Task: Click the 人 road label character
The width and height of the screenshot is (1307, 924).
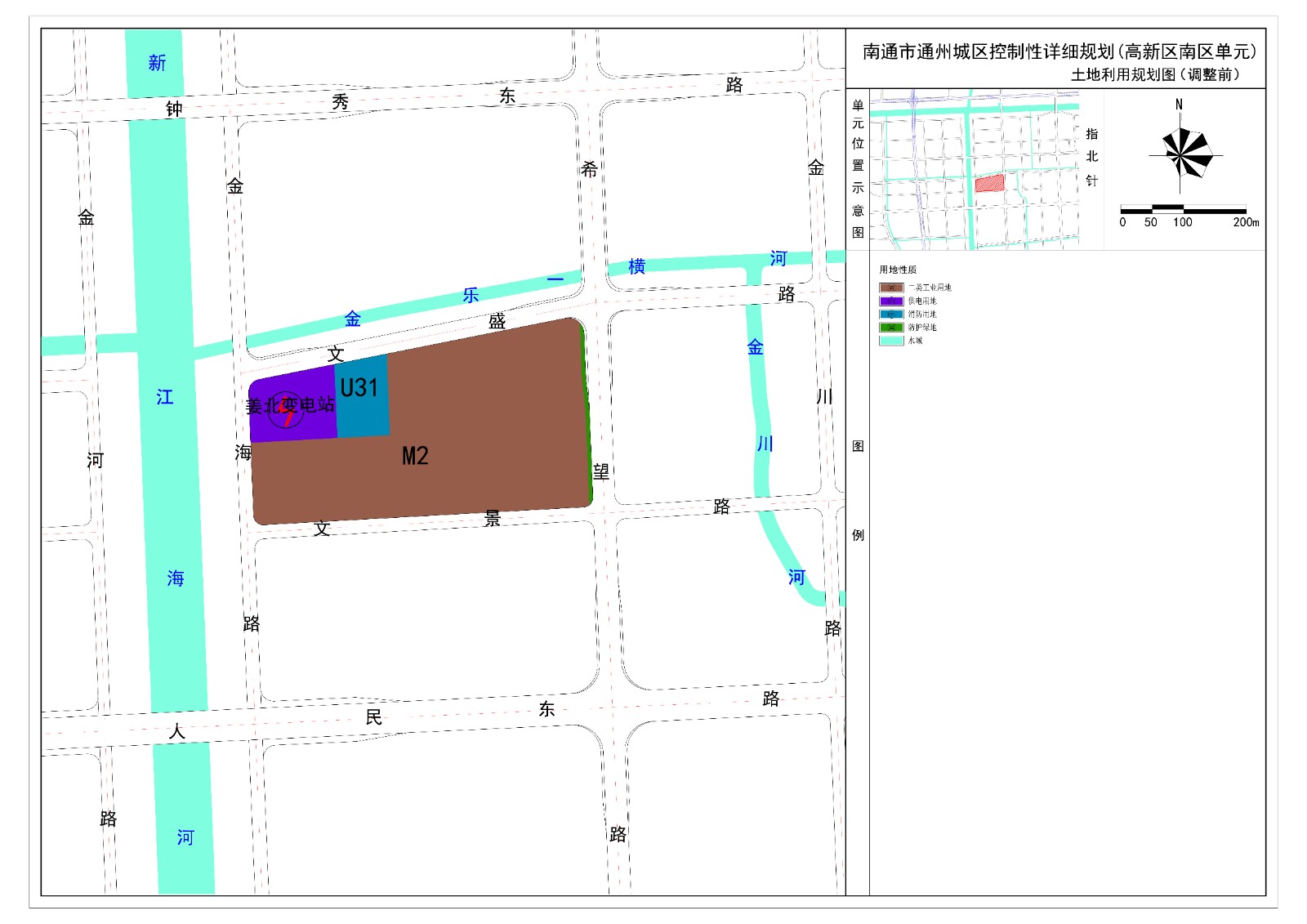Action: click(x=176, y=731)
